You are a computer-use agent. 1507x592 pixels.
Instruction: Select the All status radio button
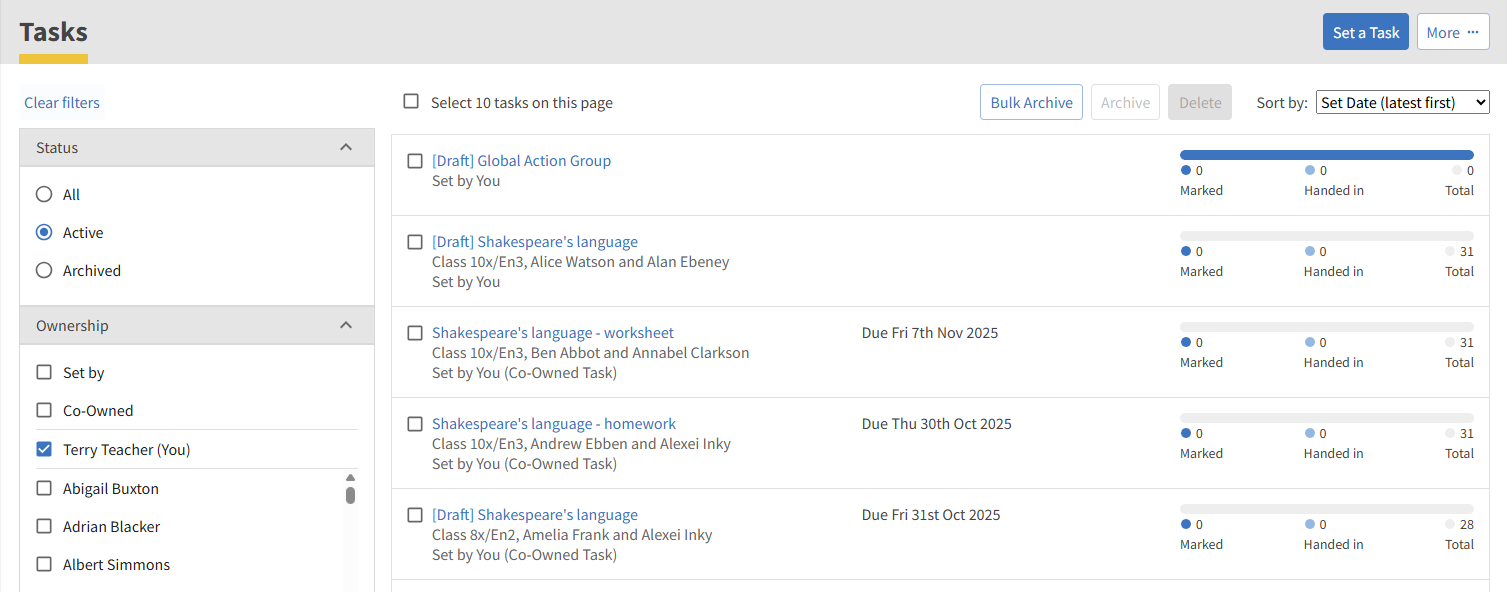click(x=44, y=194)
